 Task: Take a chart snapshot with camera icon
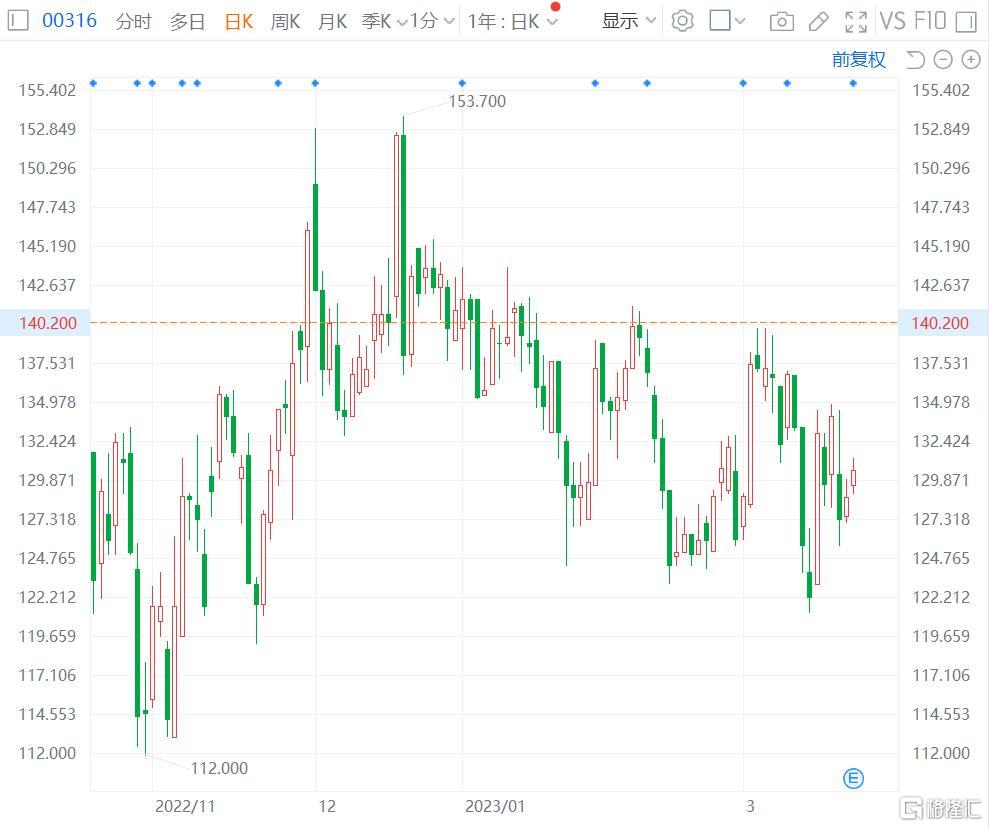[781, 22]
